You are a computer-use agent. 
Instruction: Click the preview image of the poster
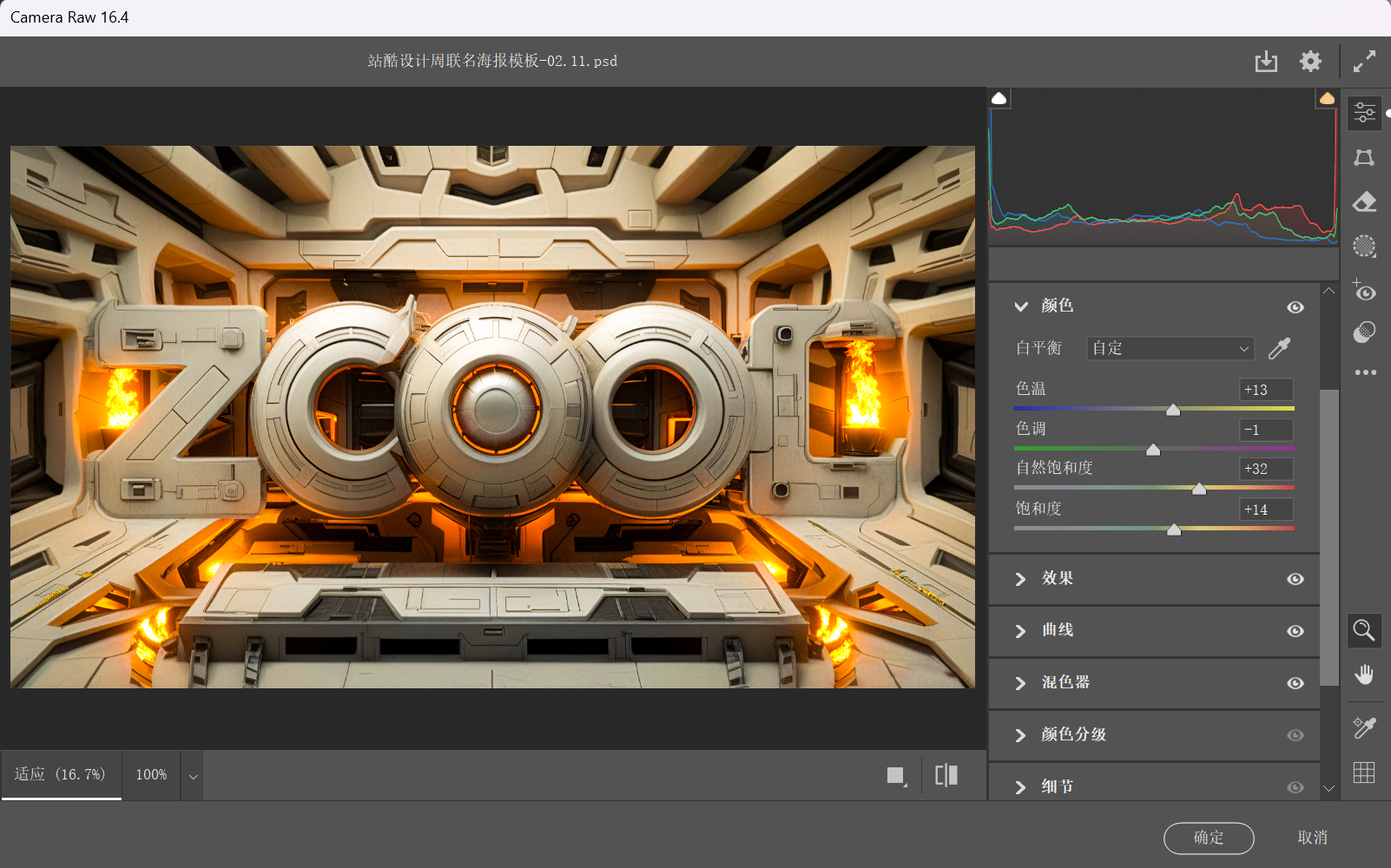pos(492,417)
